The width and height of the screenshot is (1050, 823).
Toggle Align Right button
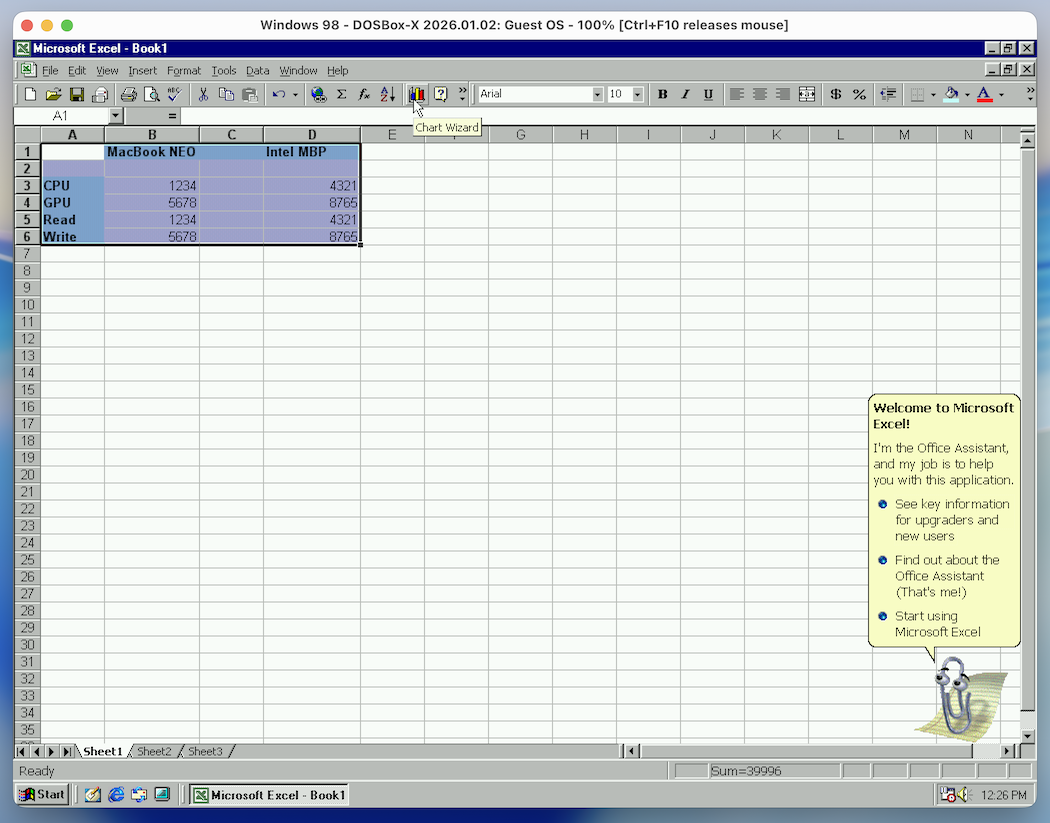tap(783, 94)
